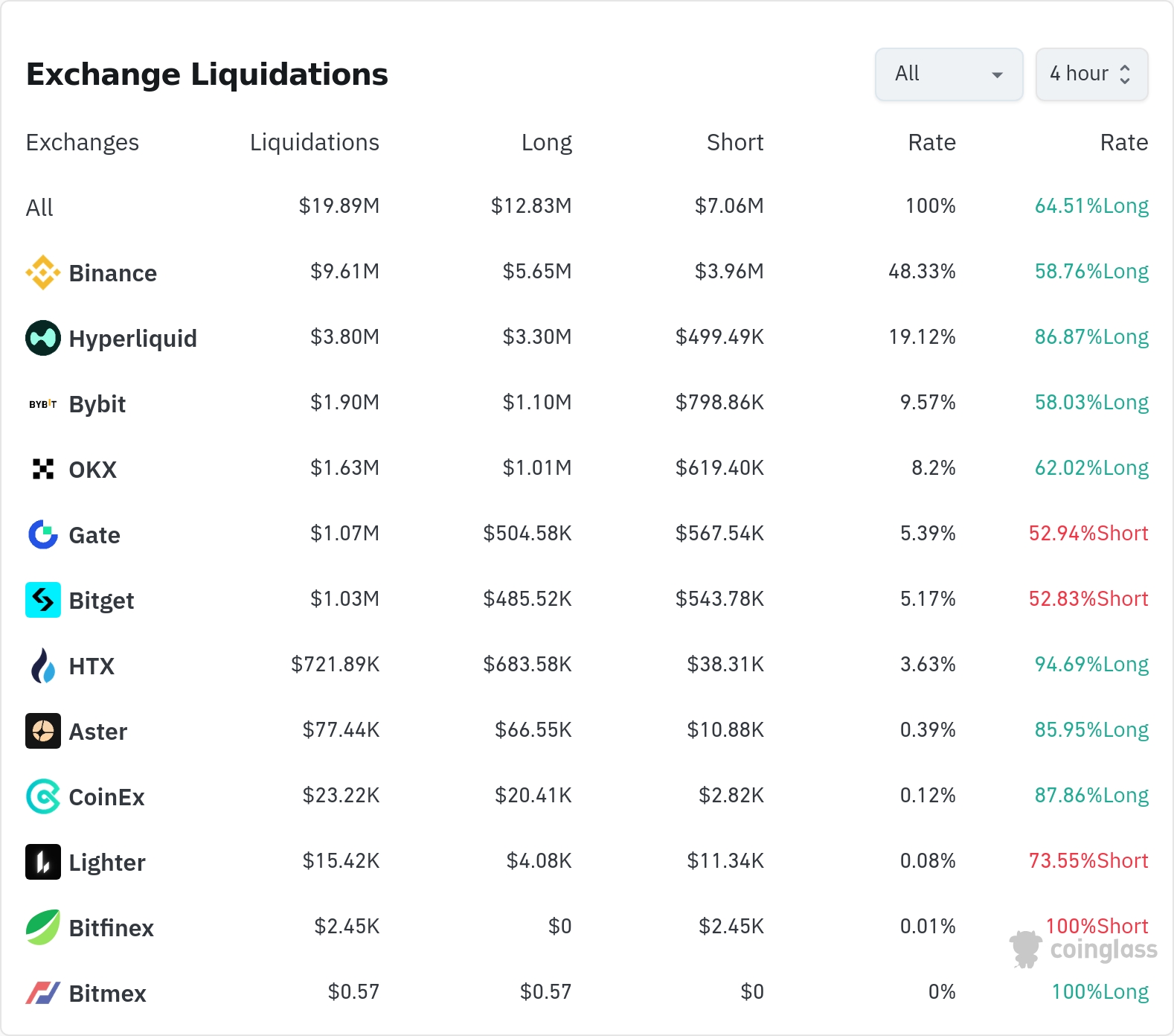Click the CoinEx logo icon
The image size is (1174, 1036).
(x=43, y=796)
